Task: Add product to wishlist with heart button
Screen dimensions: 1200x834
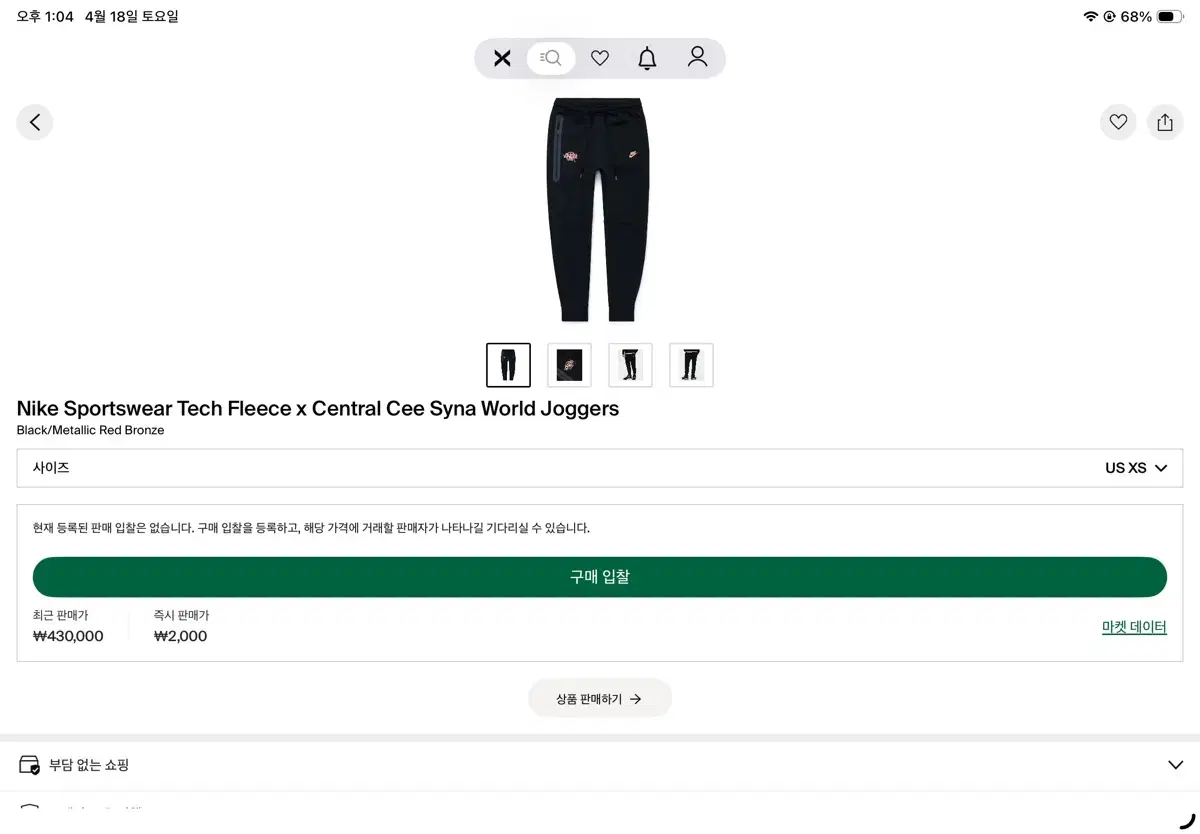Action: pos(1118,122)
